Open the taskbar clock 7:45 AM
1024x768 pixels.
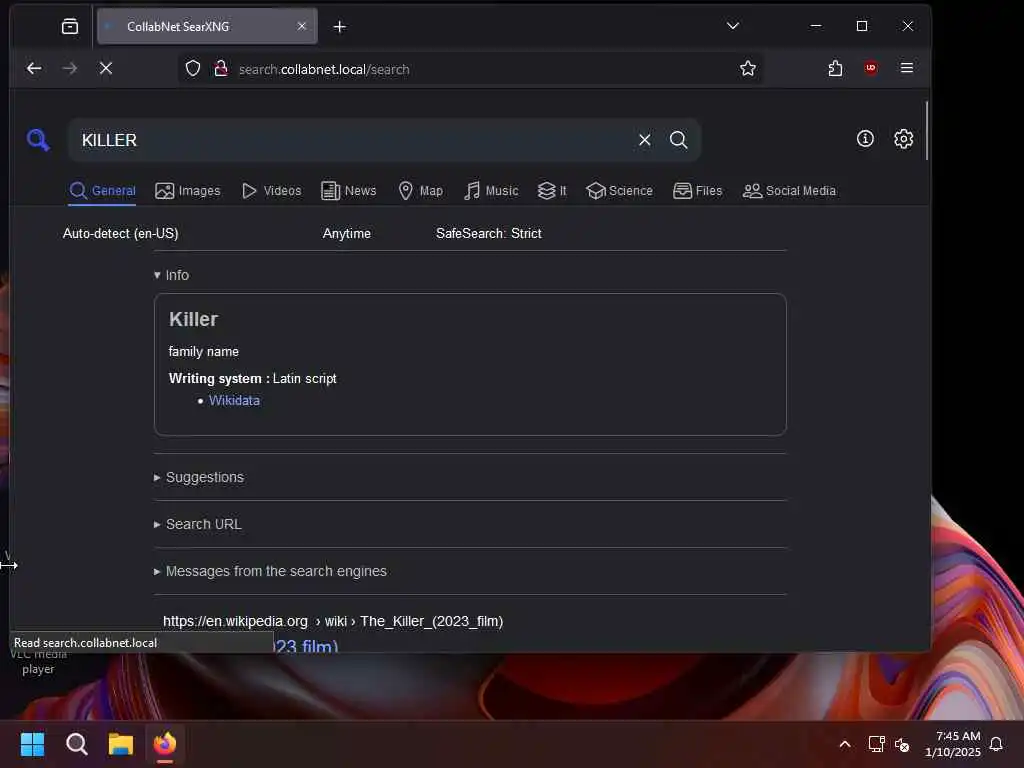pos(953,744)
